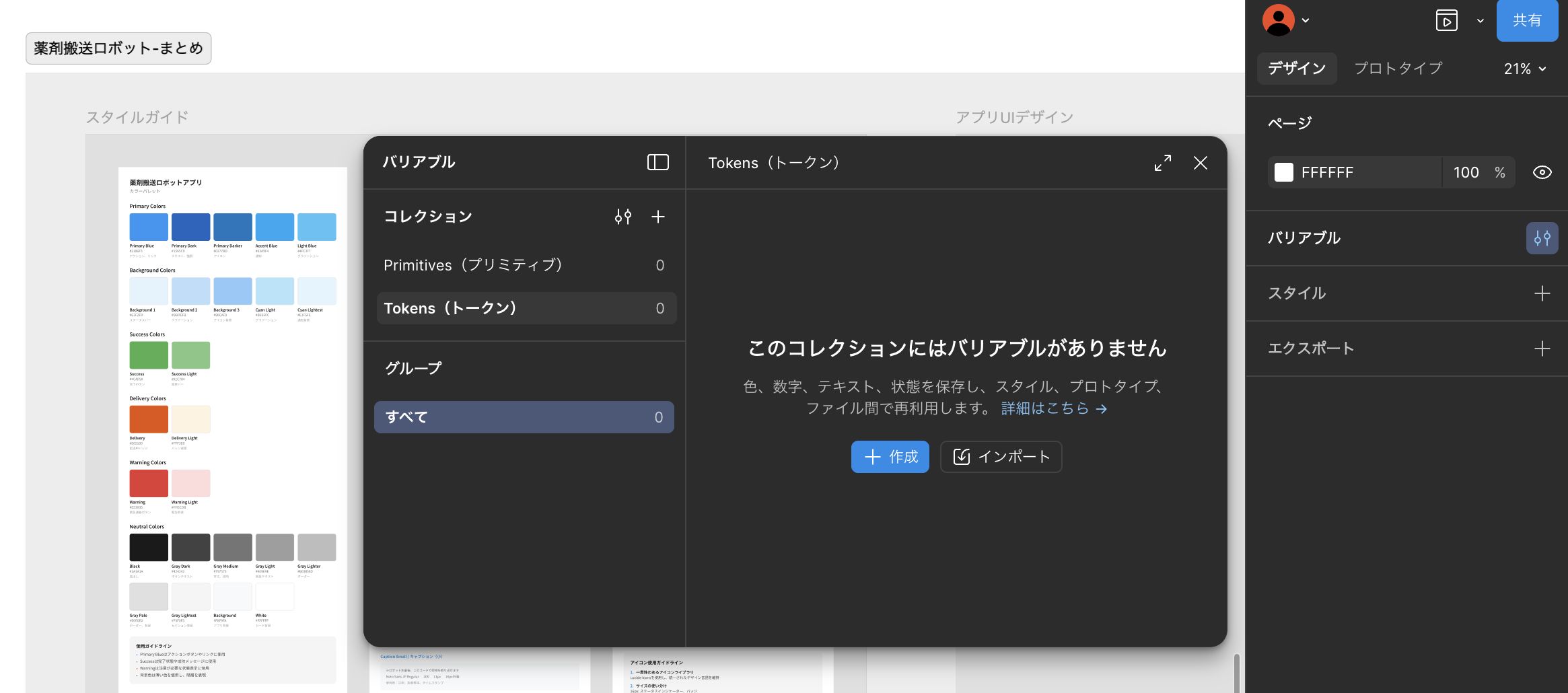Expand Variables dialog to full screen
Viewport: 1568px width, 693px height.
pyautogui.click(x=1162, y=163)
